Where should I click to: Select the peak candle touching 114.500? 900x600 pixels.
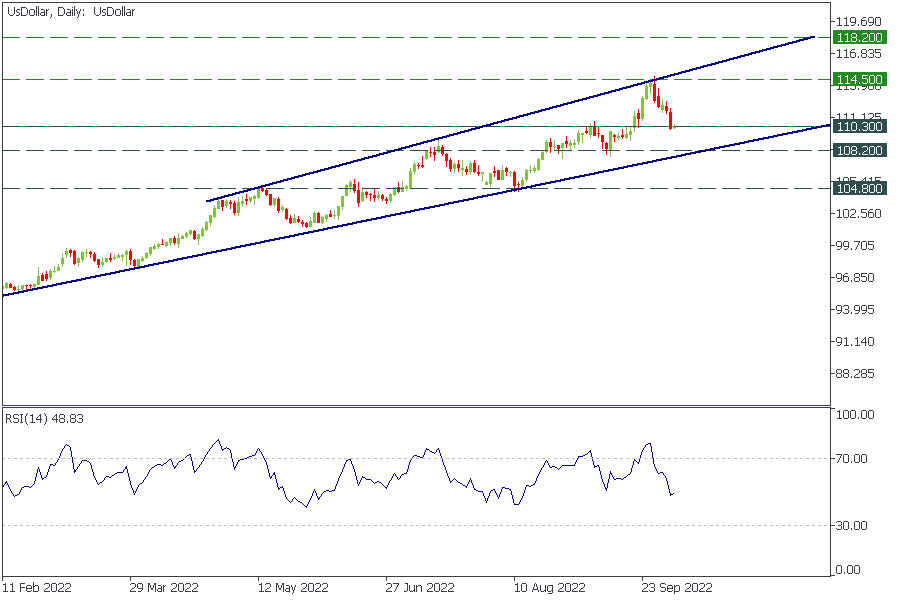point(653,88)
